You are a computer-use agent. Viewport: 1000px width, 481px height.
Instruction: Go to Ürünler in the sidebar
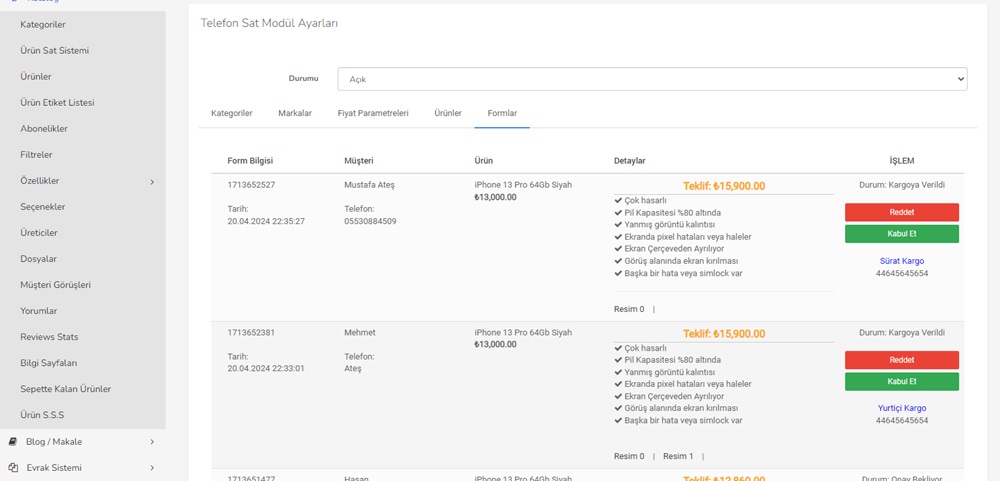pos(36,77)
